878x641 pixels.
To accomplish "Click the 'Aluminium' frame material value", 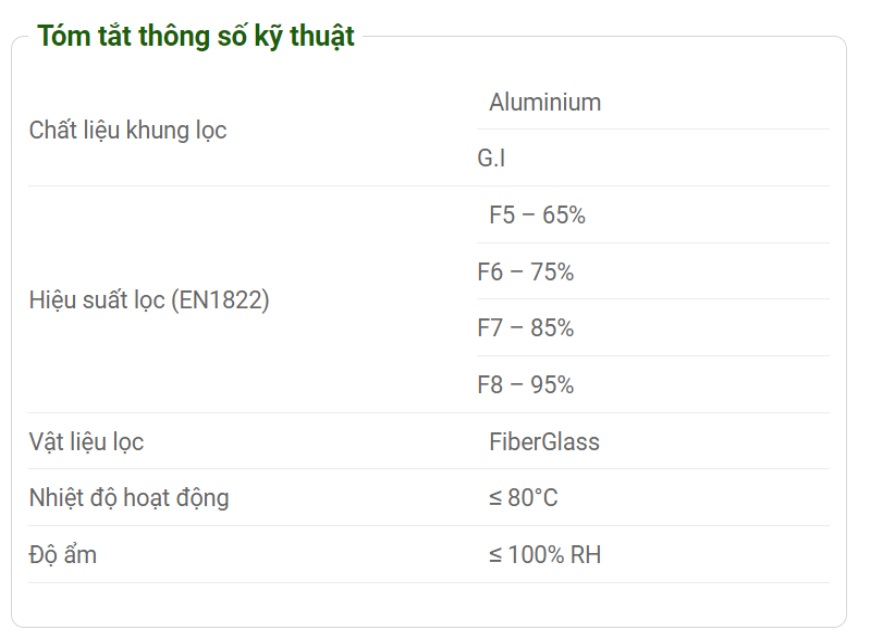I will 544,102.
